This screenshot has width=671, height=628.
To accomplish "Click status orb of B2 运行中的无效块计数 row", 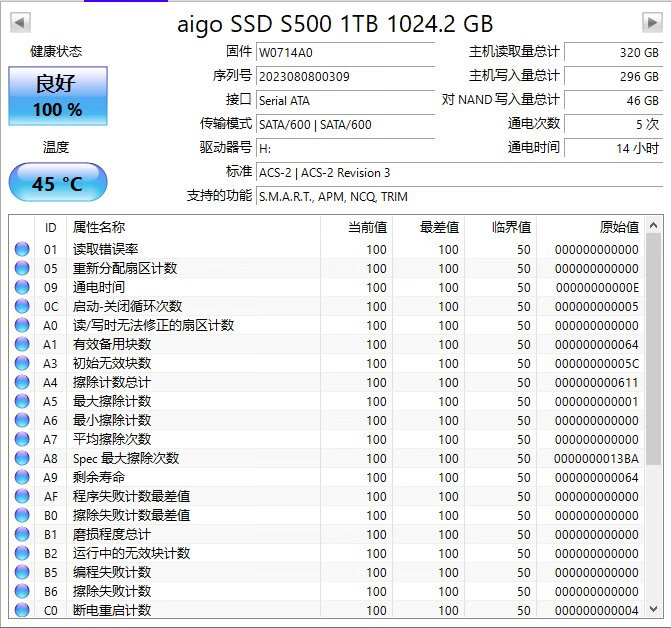I will point(22,553).
